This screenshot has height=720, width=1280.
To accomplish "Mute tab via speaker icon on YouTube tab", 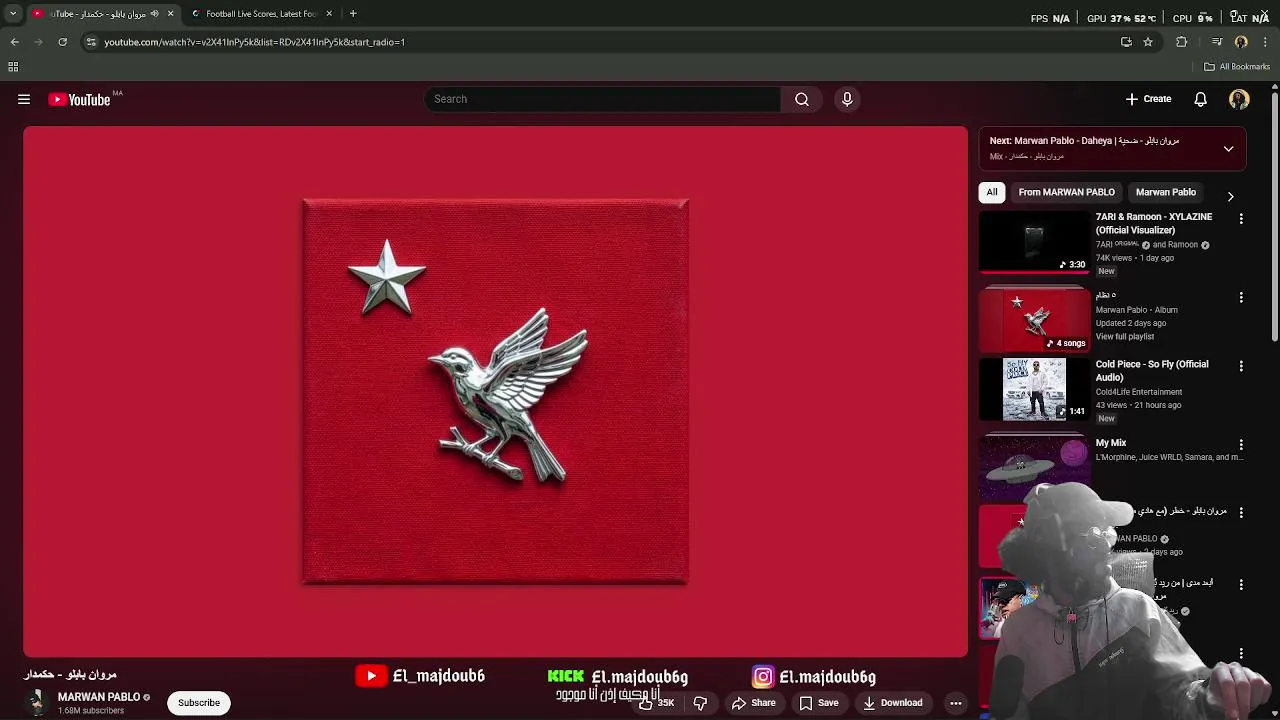I will pos(154,14).
